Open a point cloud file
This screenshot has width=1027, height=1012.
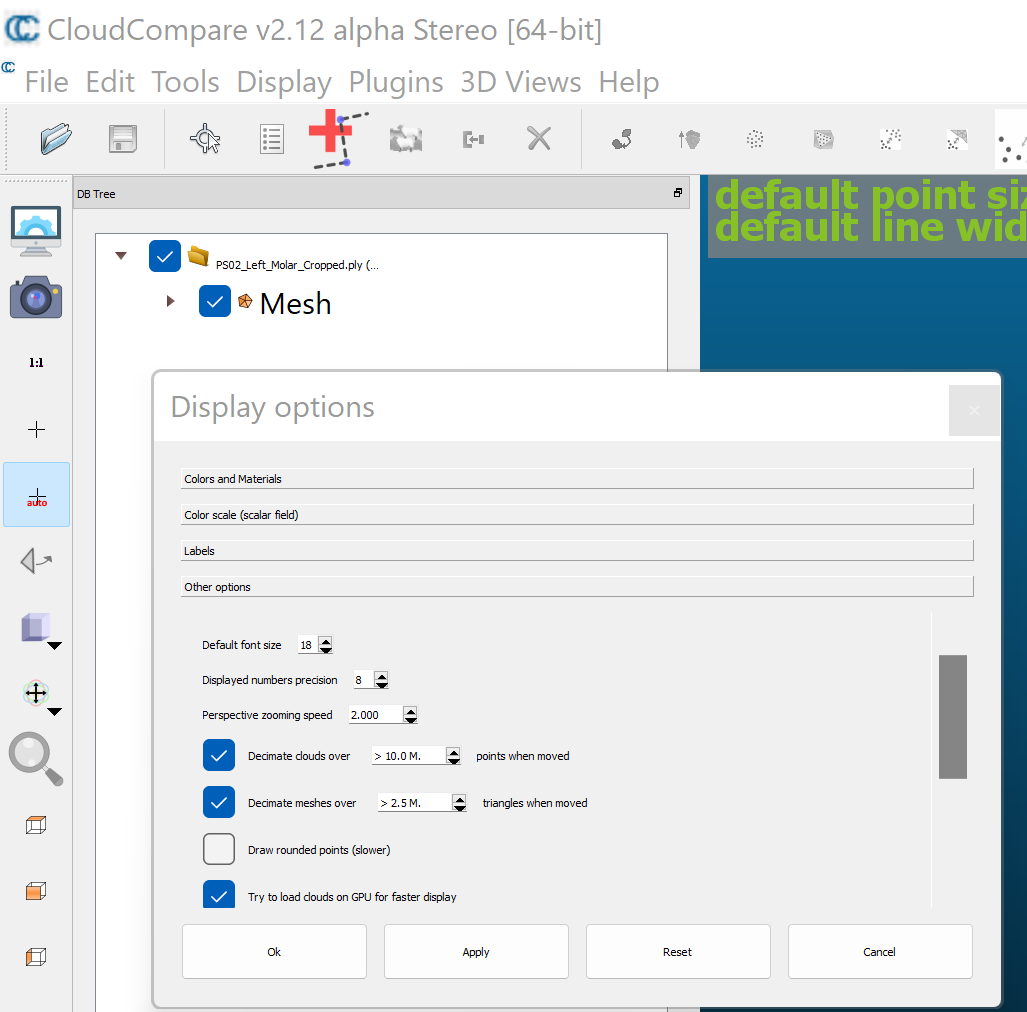(56, 138)
